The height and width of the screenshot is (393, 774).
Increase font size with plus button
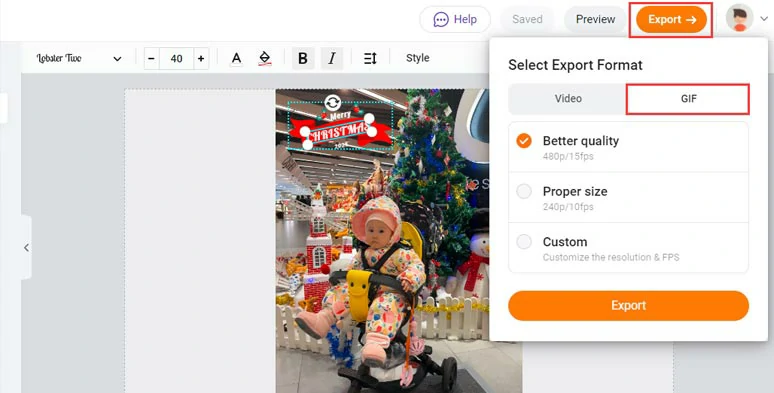point(201,59)
